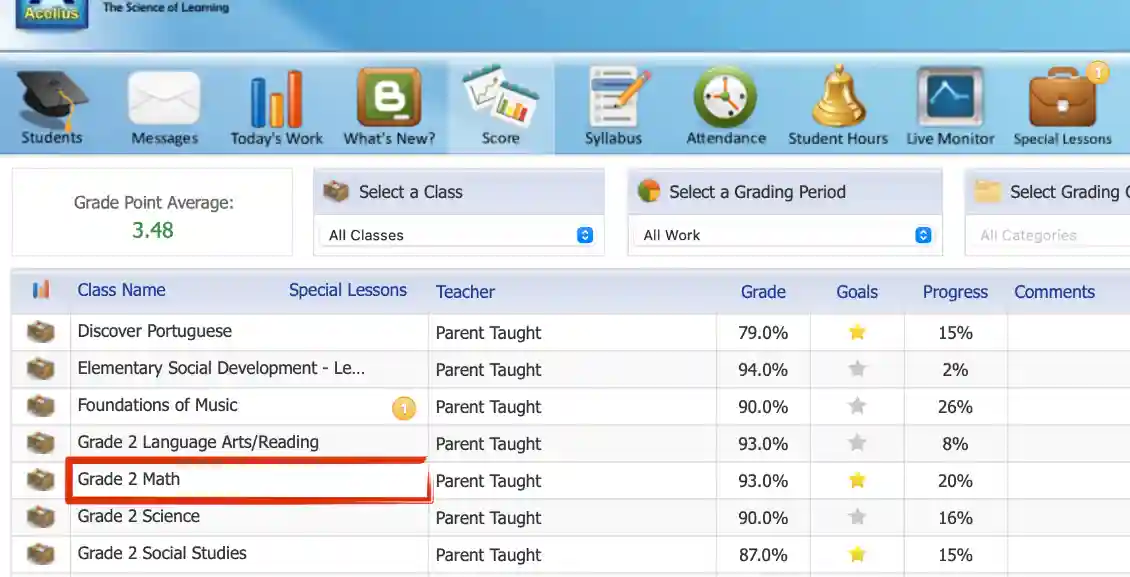This screenshot has height=577, width=1130.
Task: Open Special Lessons briefcase icon
Action: click(x=1062, y=100)
